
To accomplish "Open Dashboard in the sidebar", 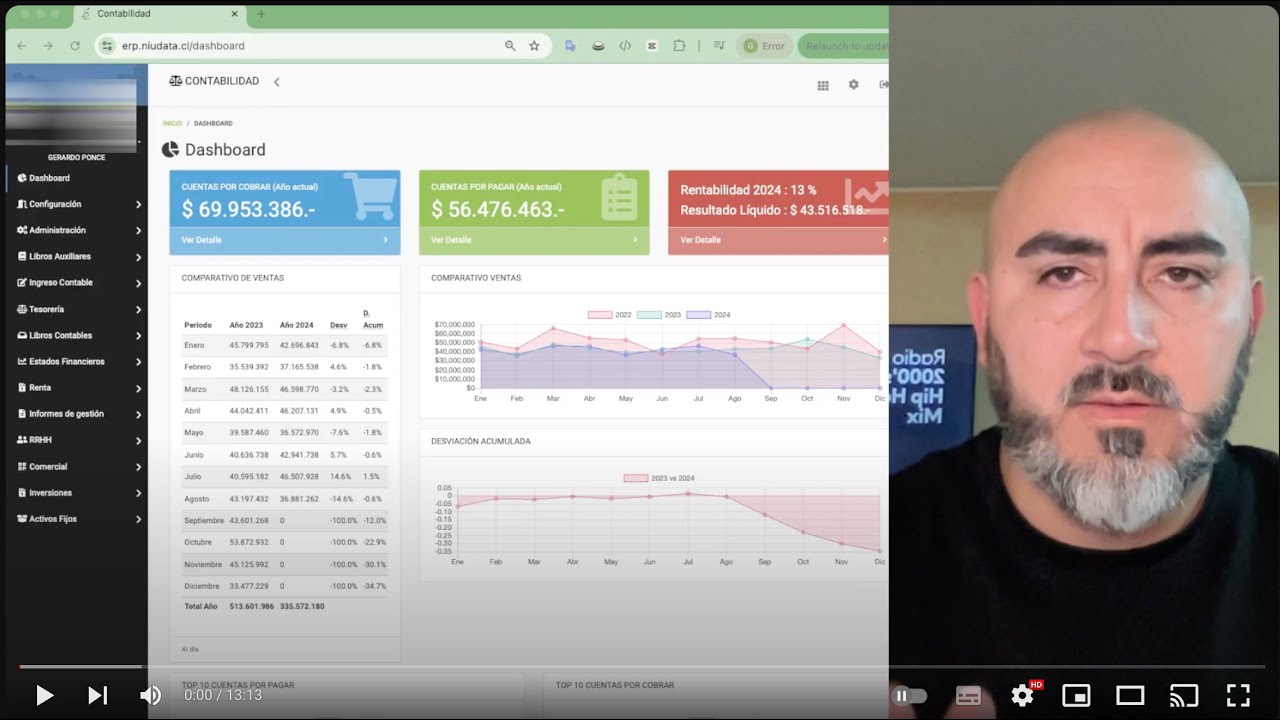I will click(x=76, y=178).
